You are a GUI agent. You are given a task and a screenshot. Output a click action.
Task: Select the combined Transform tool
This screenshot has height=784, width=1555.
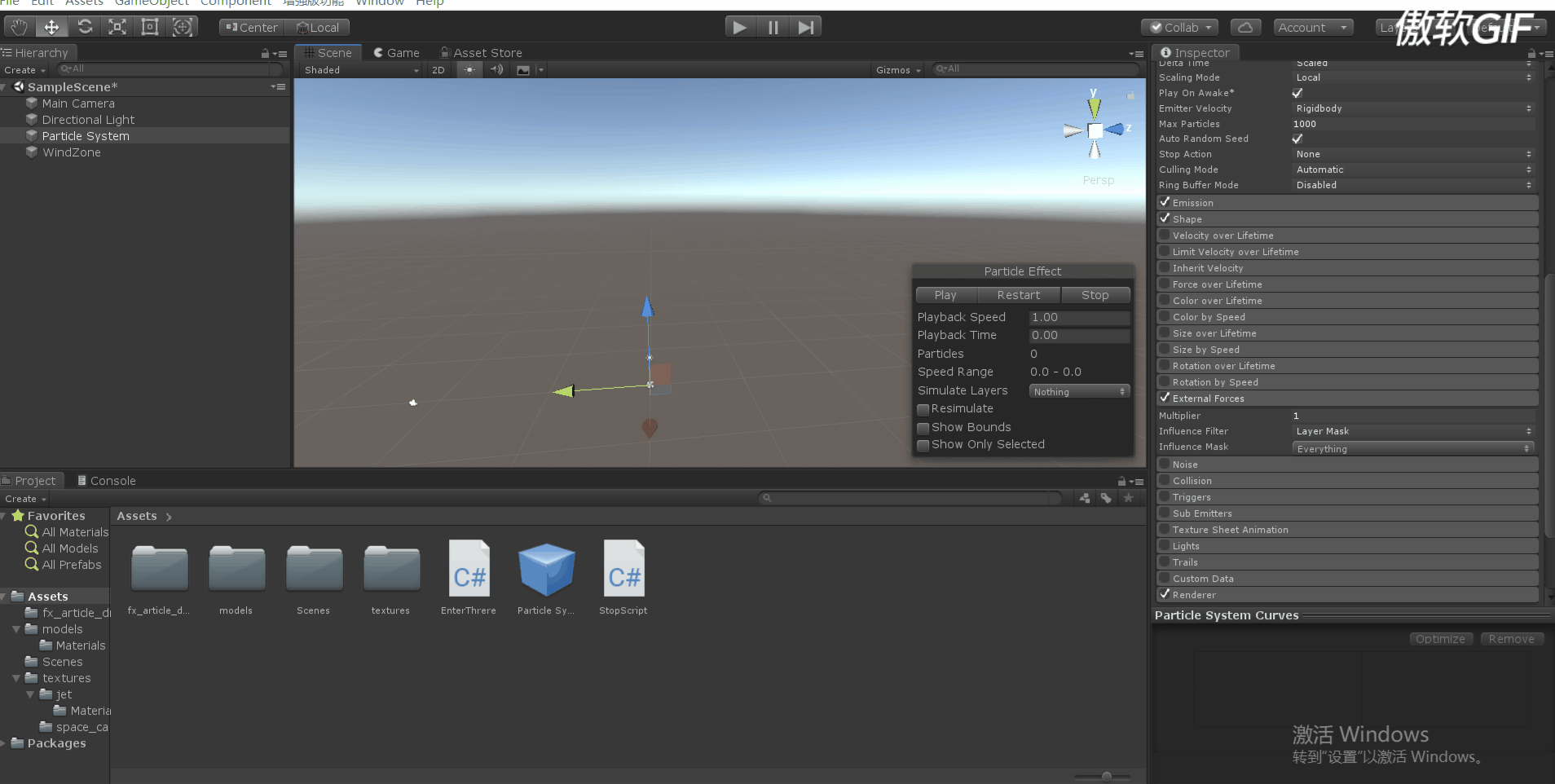pyautogui.click(x=183, y=28)
